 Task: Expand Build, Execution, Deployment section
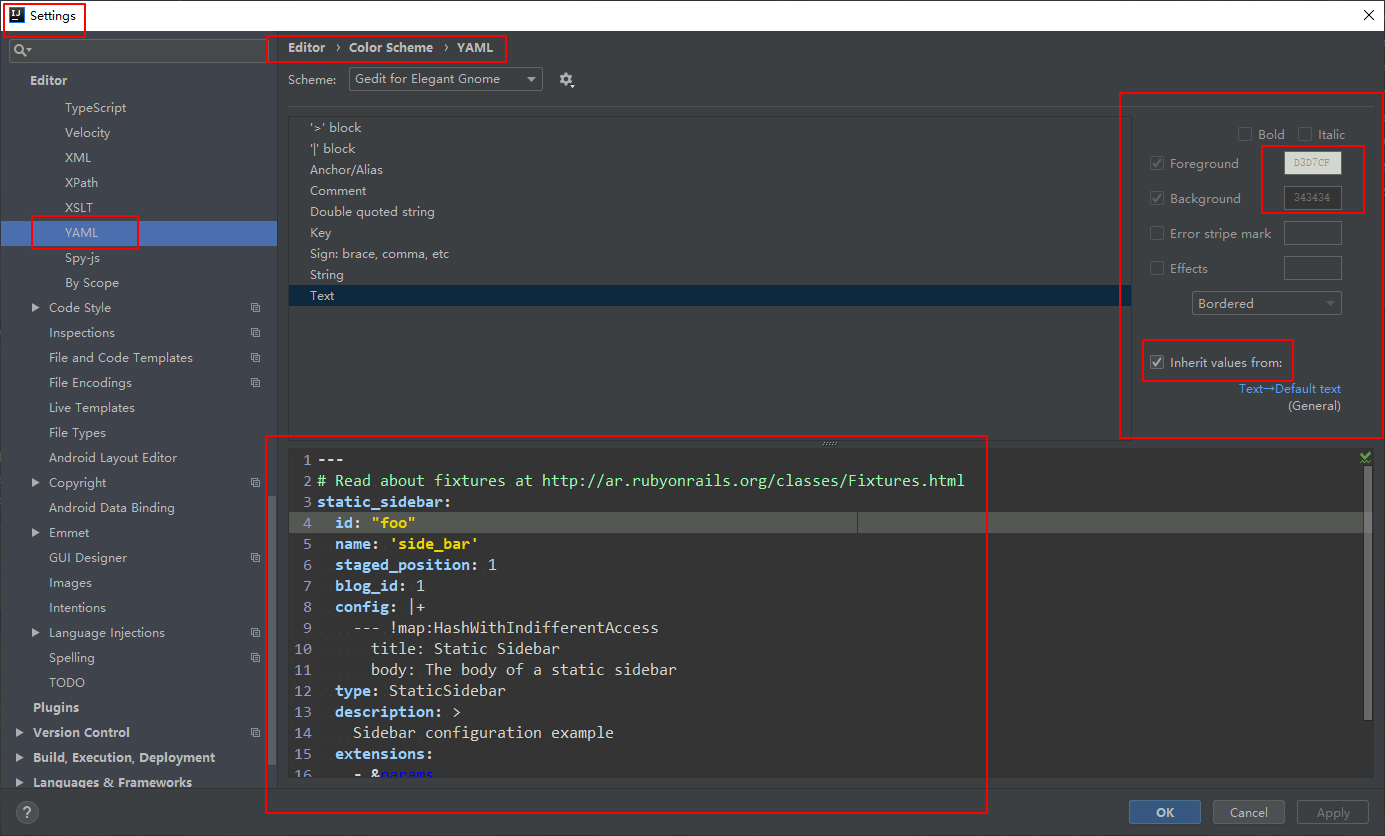20,758
